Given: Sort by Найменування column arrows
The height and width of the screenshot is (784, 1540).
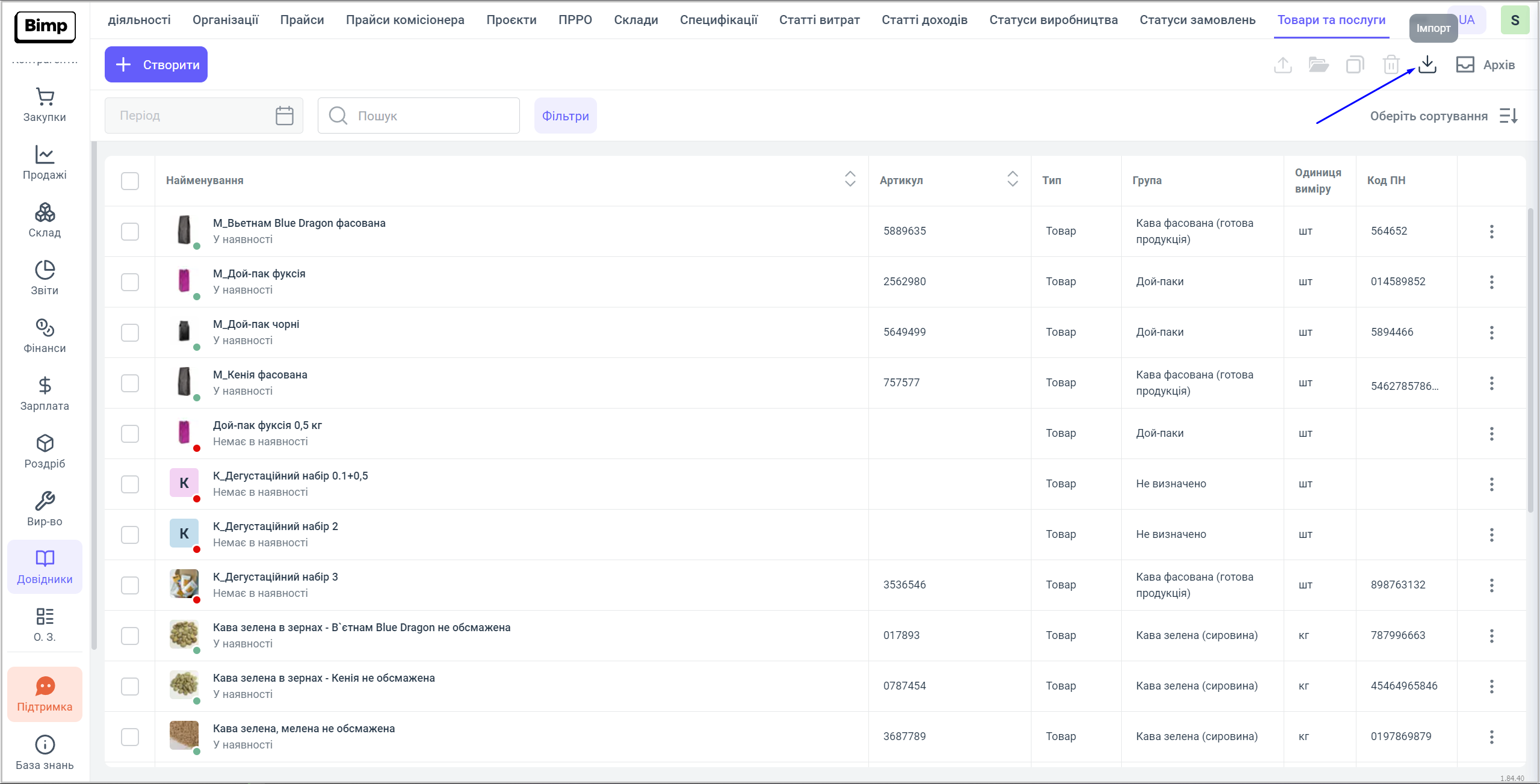Looking at the screenshot, I should click(x=850, y=179).
